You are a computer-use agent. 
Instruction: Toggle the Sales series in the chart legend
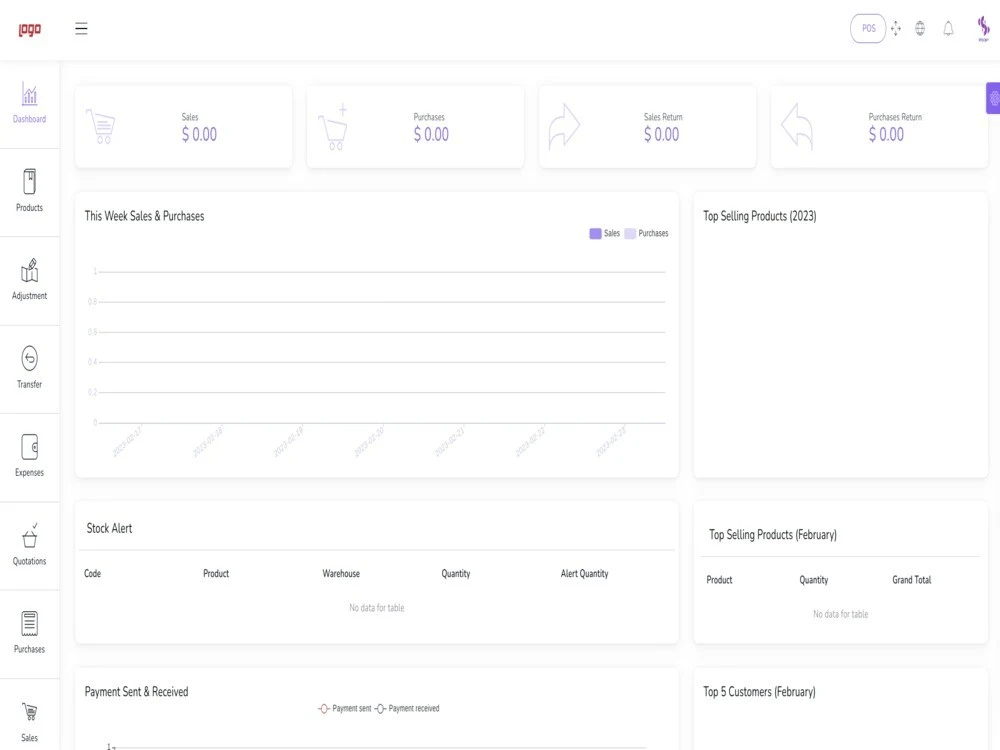point(601,233)
